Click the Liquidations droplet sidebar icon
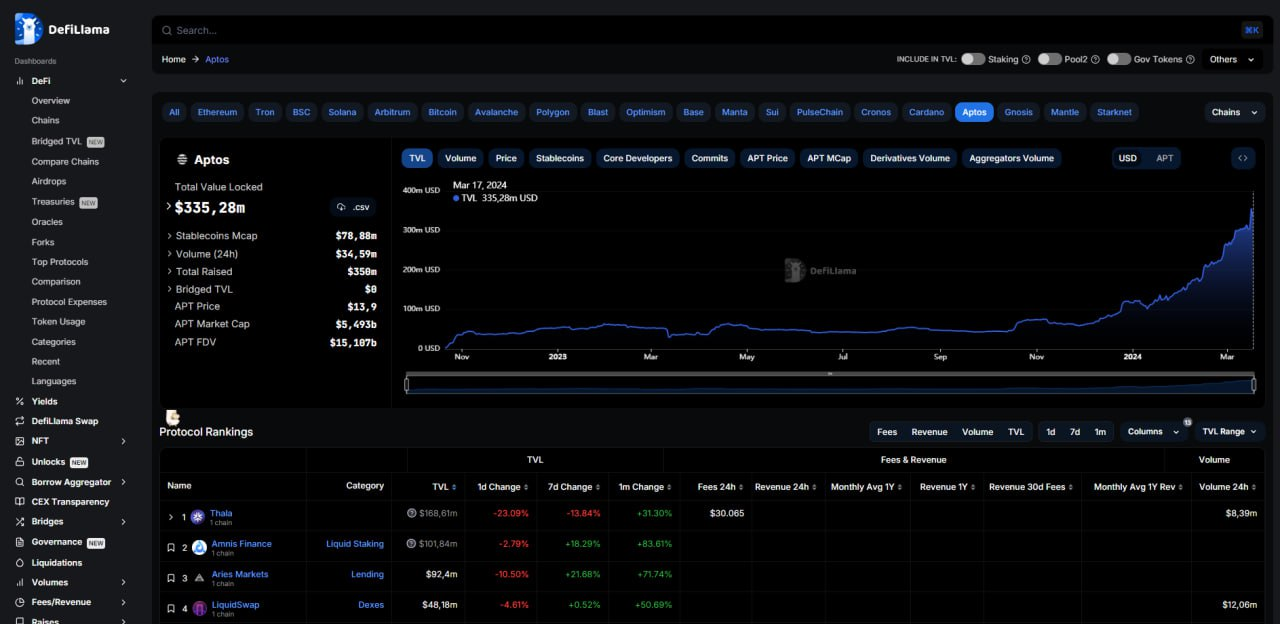Screen dimensions: 1280x624 [x=20, y=562]
